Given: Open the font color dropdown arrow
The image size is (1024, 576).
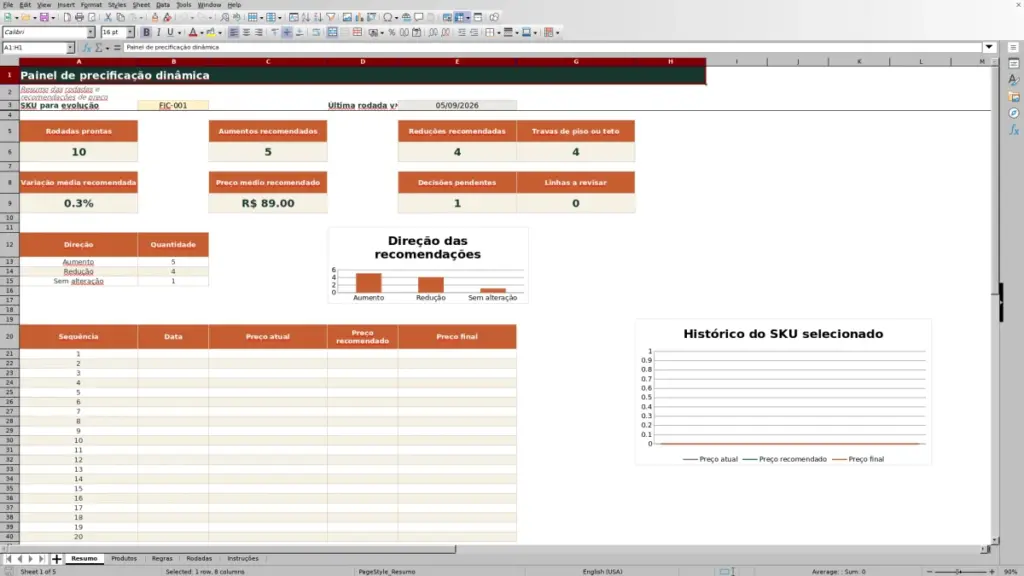Looking at the screenshot, I should 202,32.
